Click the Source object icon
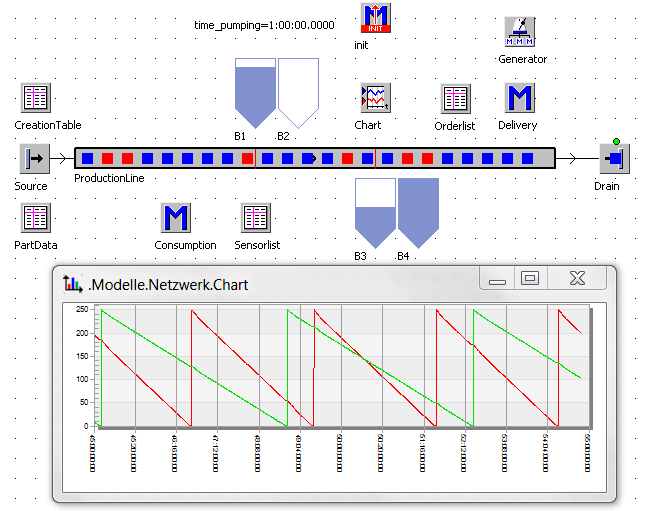 coord(34,158)
